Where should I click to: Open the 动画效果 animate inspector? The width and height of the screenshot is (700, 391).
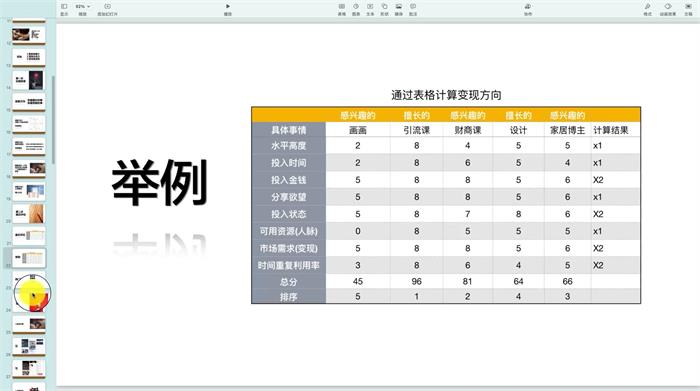(668, 7)
